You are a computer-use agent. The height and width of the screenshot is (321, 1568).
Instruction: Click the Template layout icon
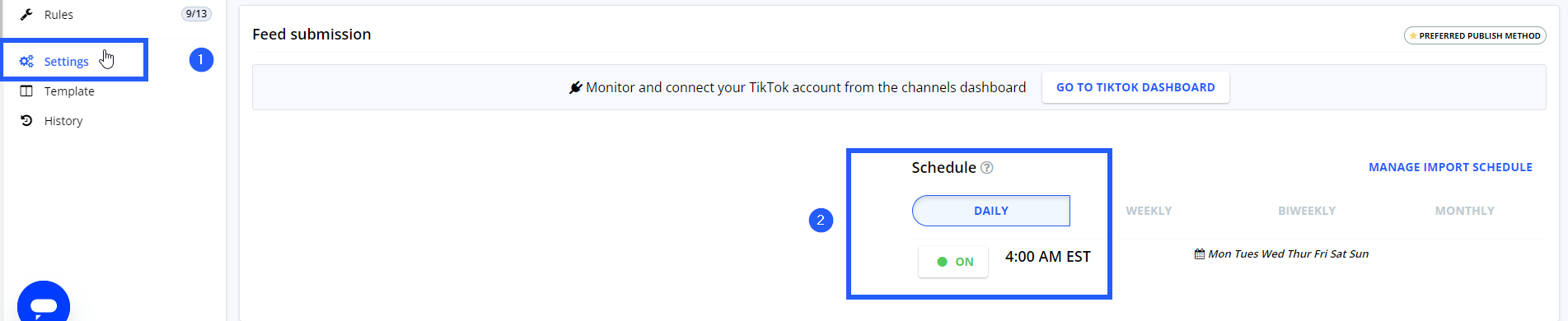26,91
